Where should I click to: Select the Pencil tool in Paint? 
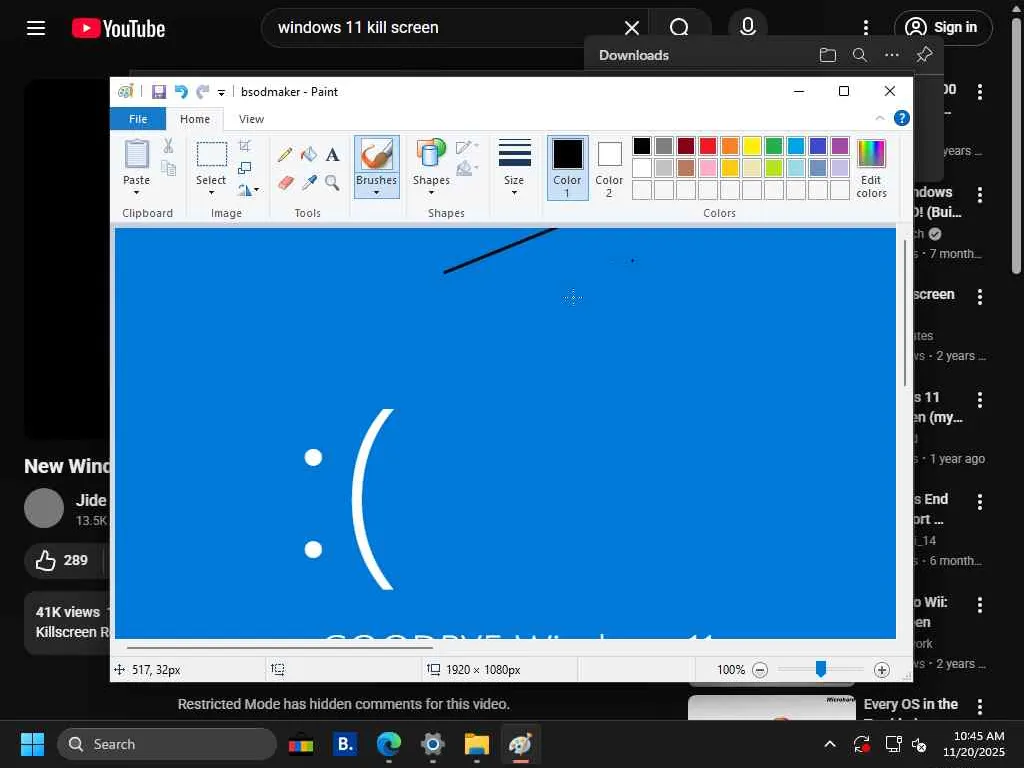pos(285,155)
